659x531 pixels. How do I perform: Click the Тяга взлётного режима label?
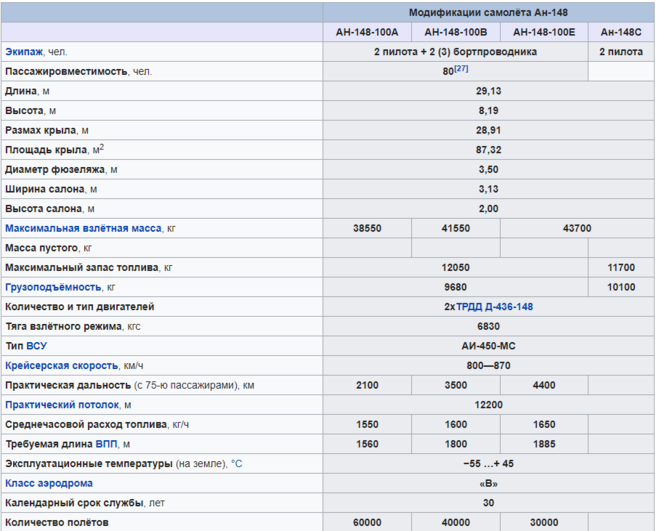[x=63, y=326]
